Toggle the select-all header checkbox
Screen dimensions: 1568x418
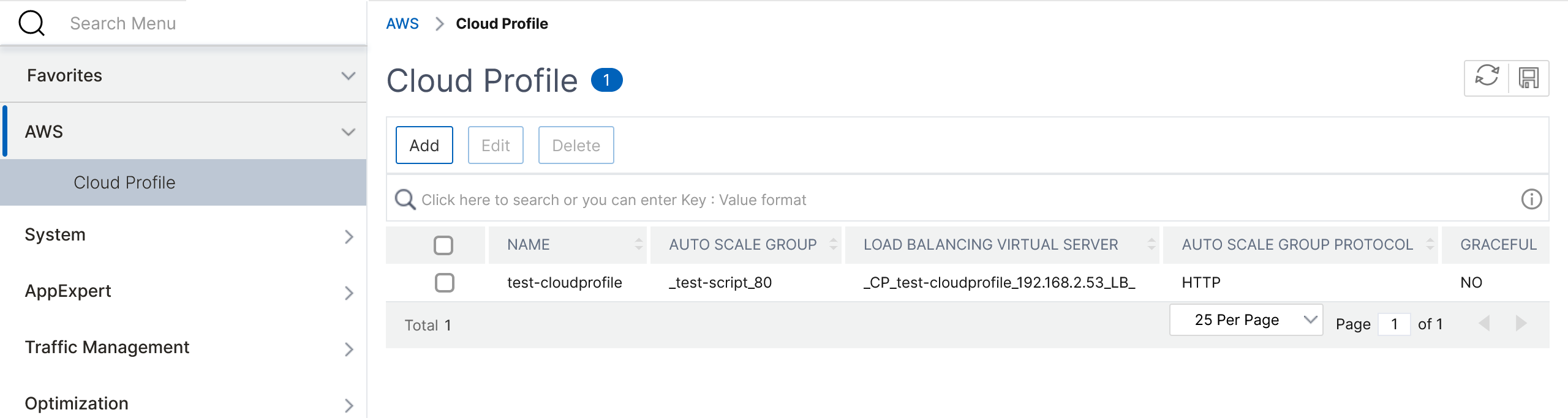point(443,245)
